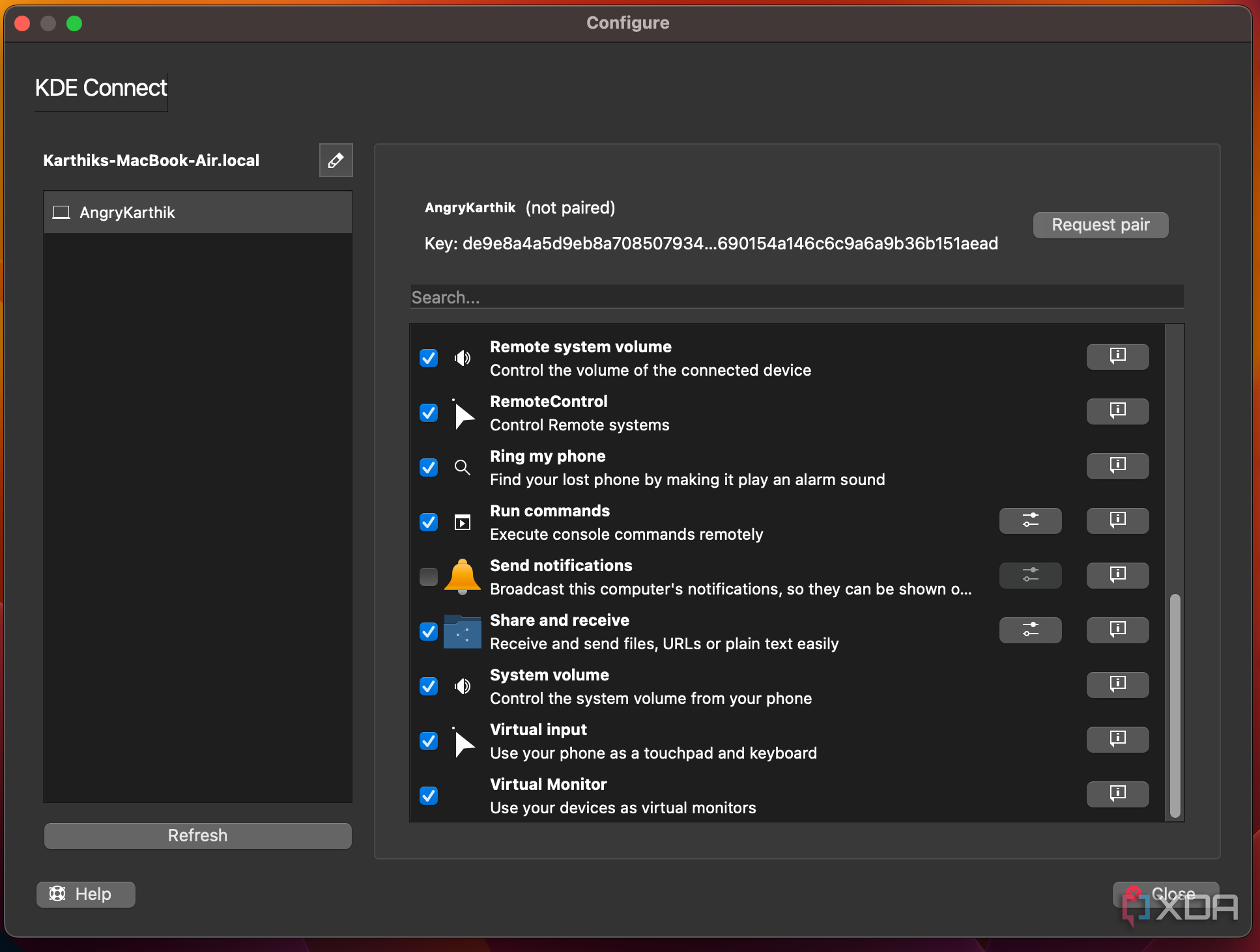Click the pencil icon to rename the device
1260x952 pixels.
coord(335,160)
